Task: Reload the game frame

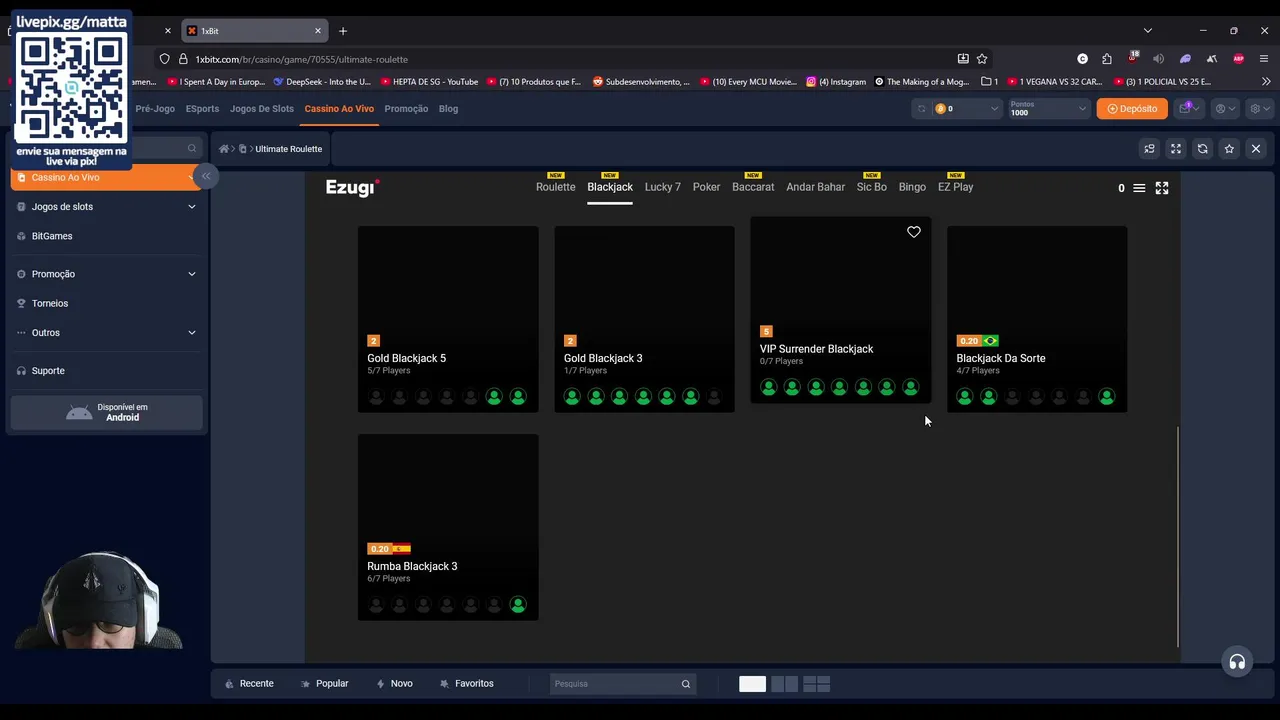Action: point(1203,149)
